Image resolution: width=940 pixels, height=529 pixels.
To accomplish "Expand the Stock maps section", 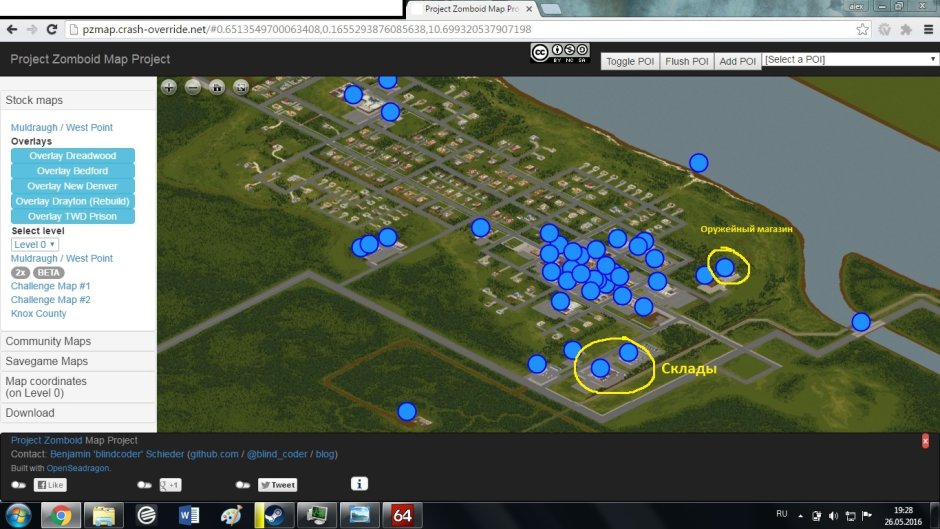I will coord(78,100).
